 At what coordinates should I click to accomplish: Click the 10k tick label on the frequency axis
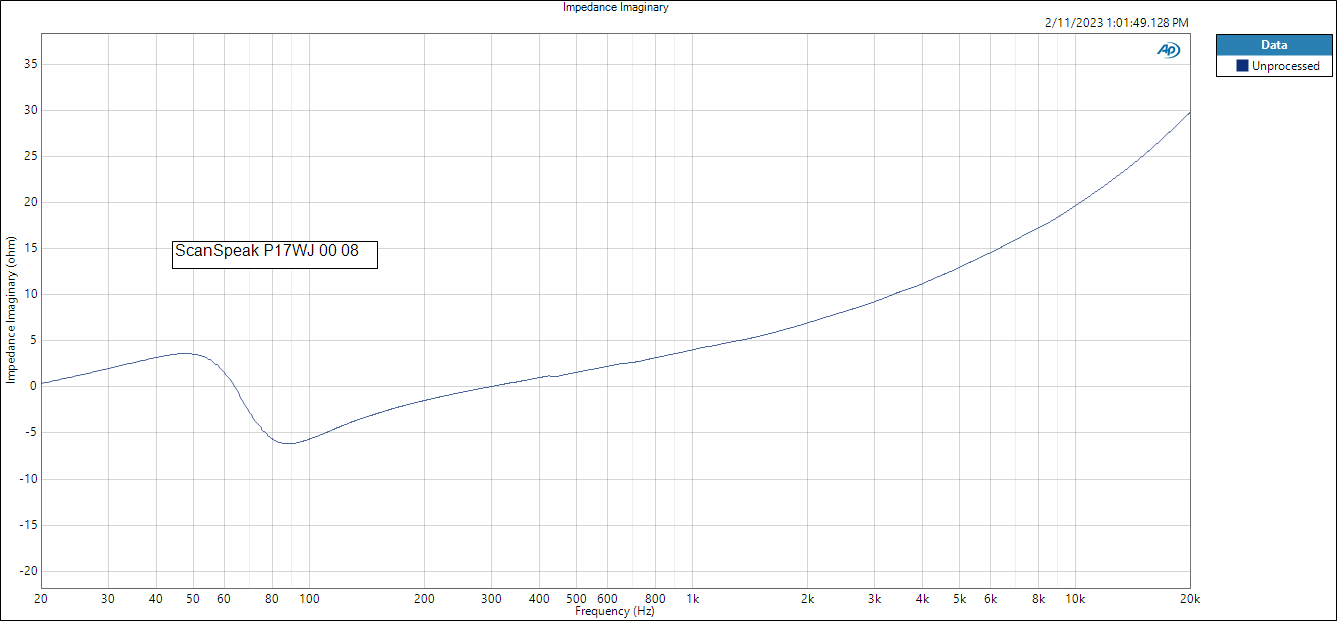1075,599
